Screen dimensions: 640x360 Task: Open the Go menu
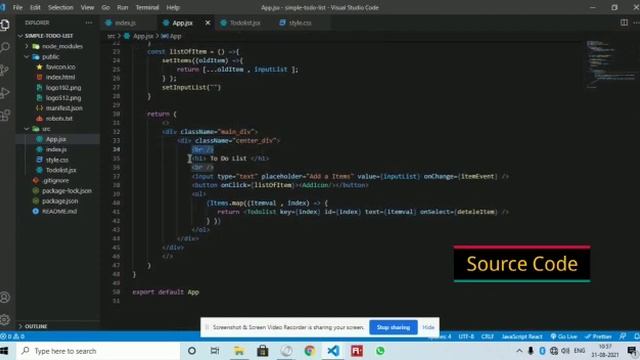(x=105, y=7)
